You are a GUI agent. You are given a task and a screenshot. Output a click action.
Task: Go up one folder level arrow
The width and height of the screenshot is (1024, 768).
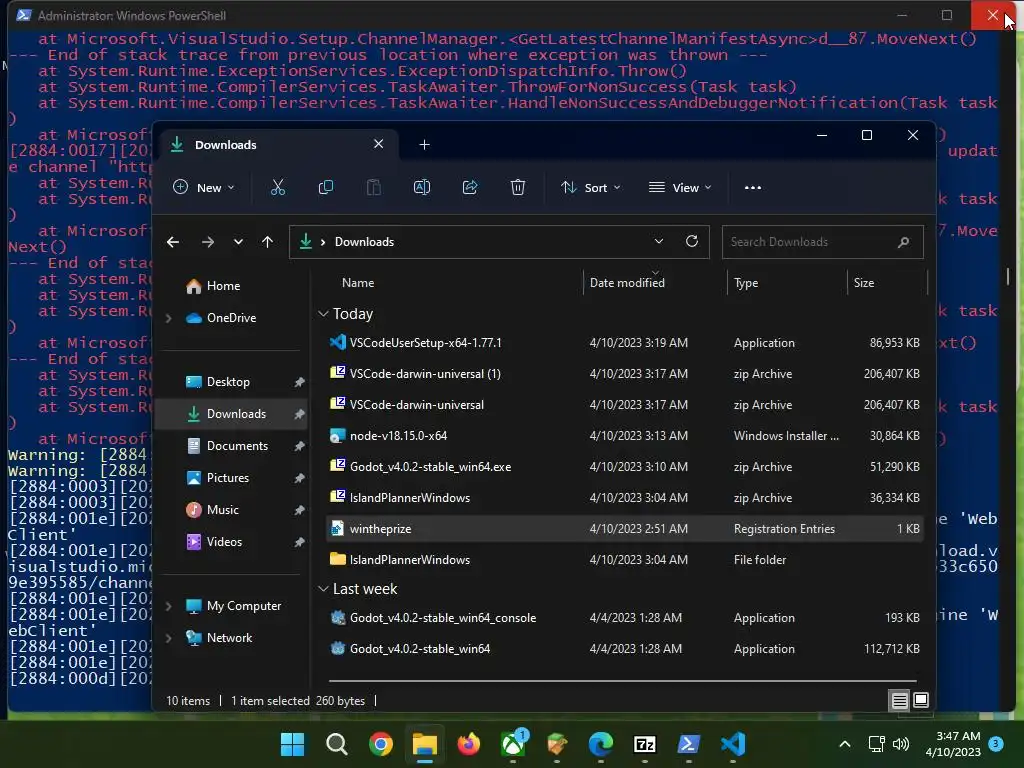[267, 242]
